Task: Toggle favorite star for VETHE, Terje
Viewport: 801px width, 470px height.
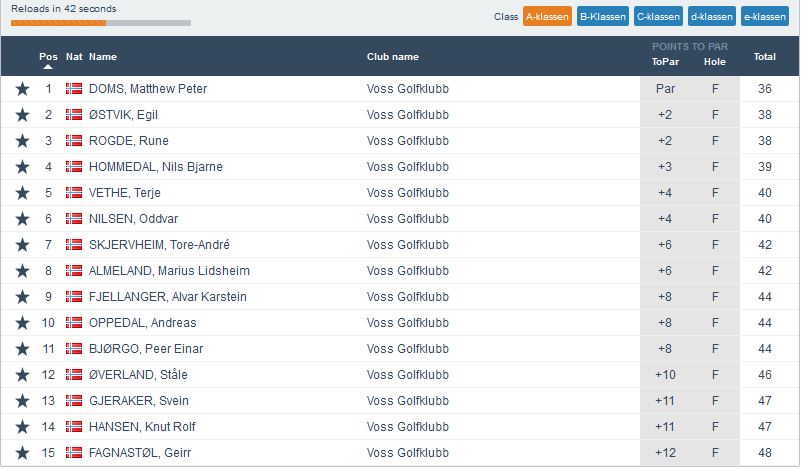Action: click(x=22, y=193)
